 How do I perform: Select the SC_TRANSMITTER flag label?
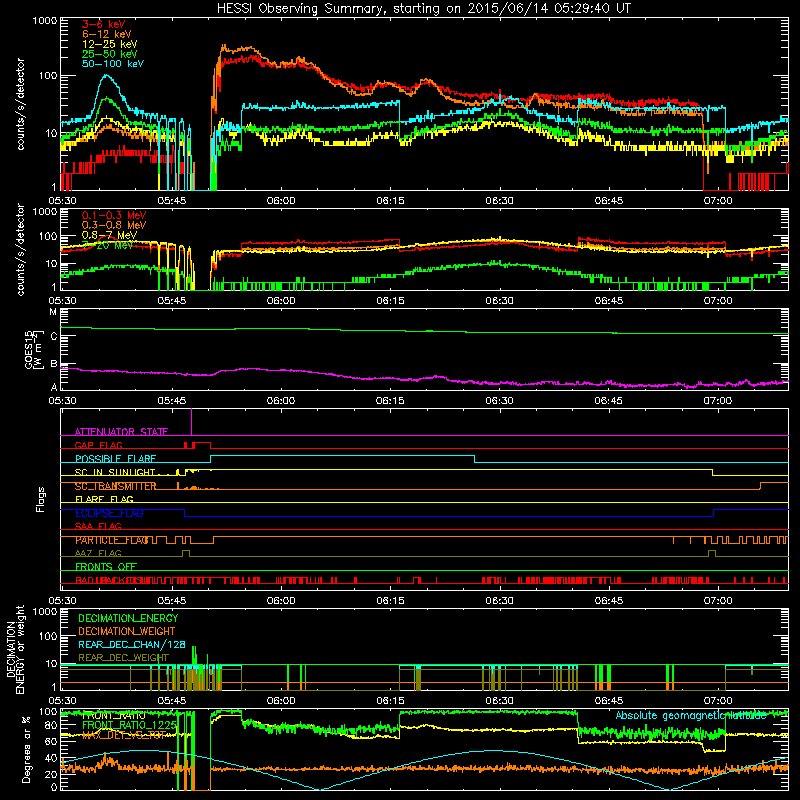coord(115,486)
